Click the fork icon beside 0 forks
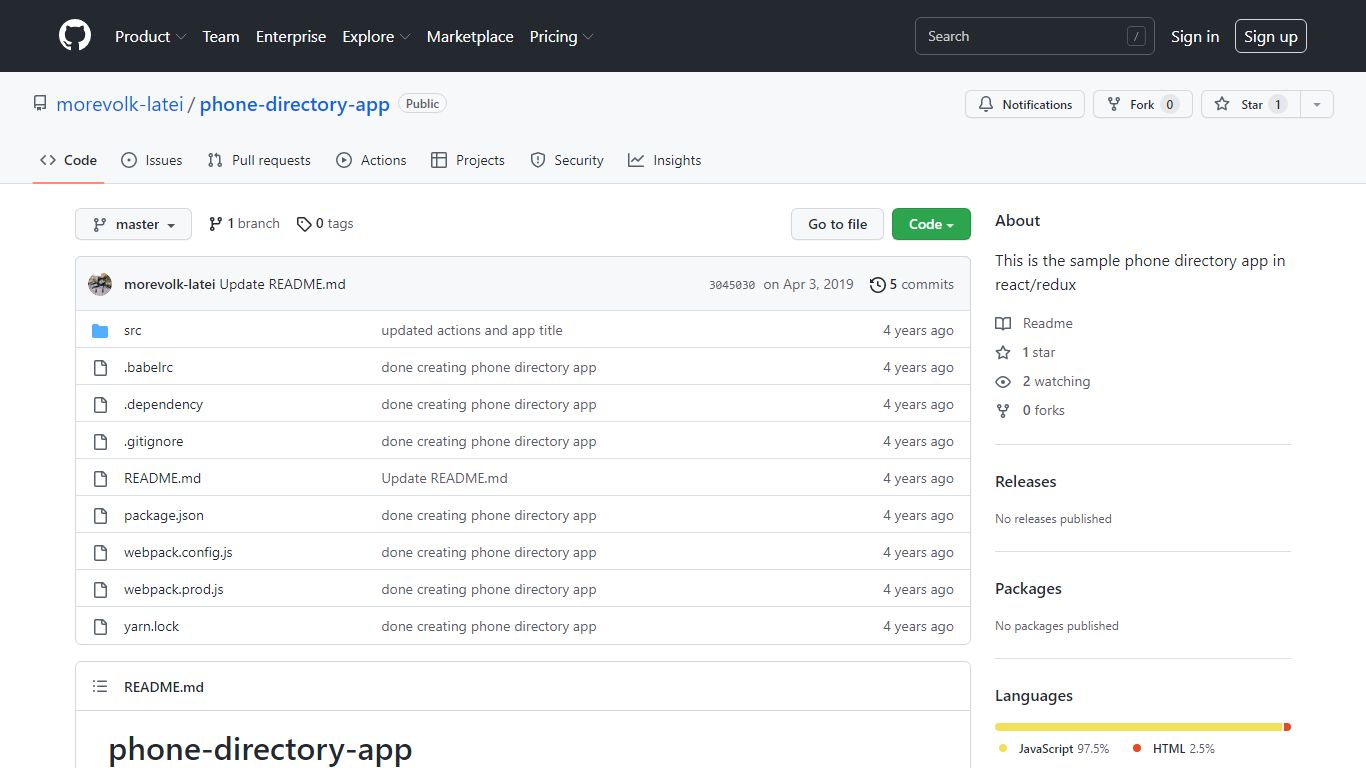Screen dimensions: 1366x768 1003,410
